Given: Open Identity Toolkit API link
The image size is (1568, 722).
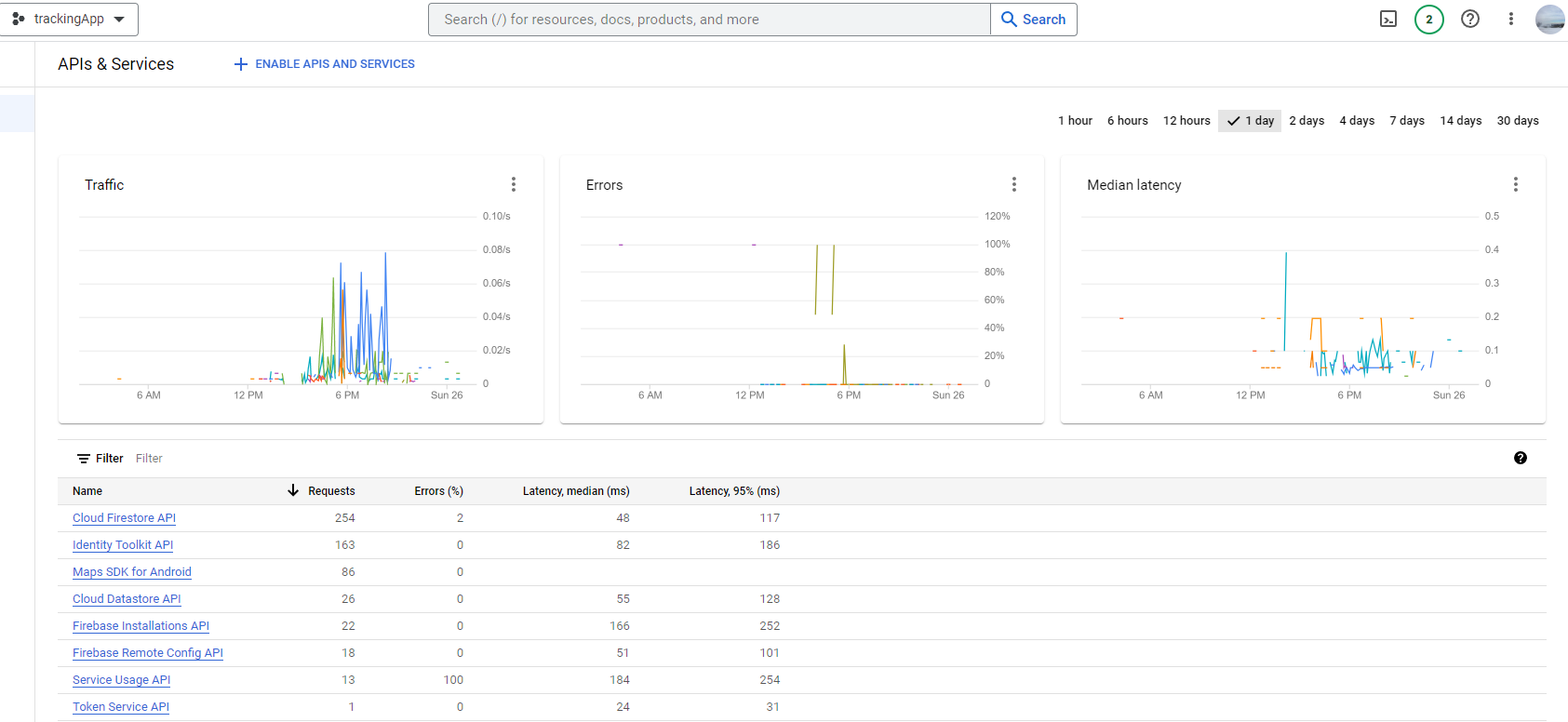Looking at the screenshot, I should (123, 545).
